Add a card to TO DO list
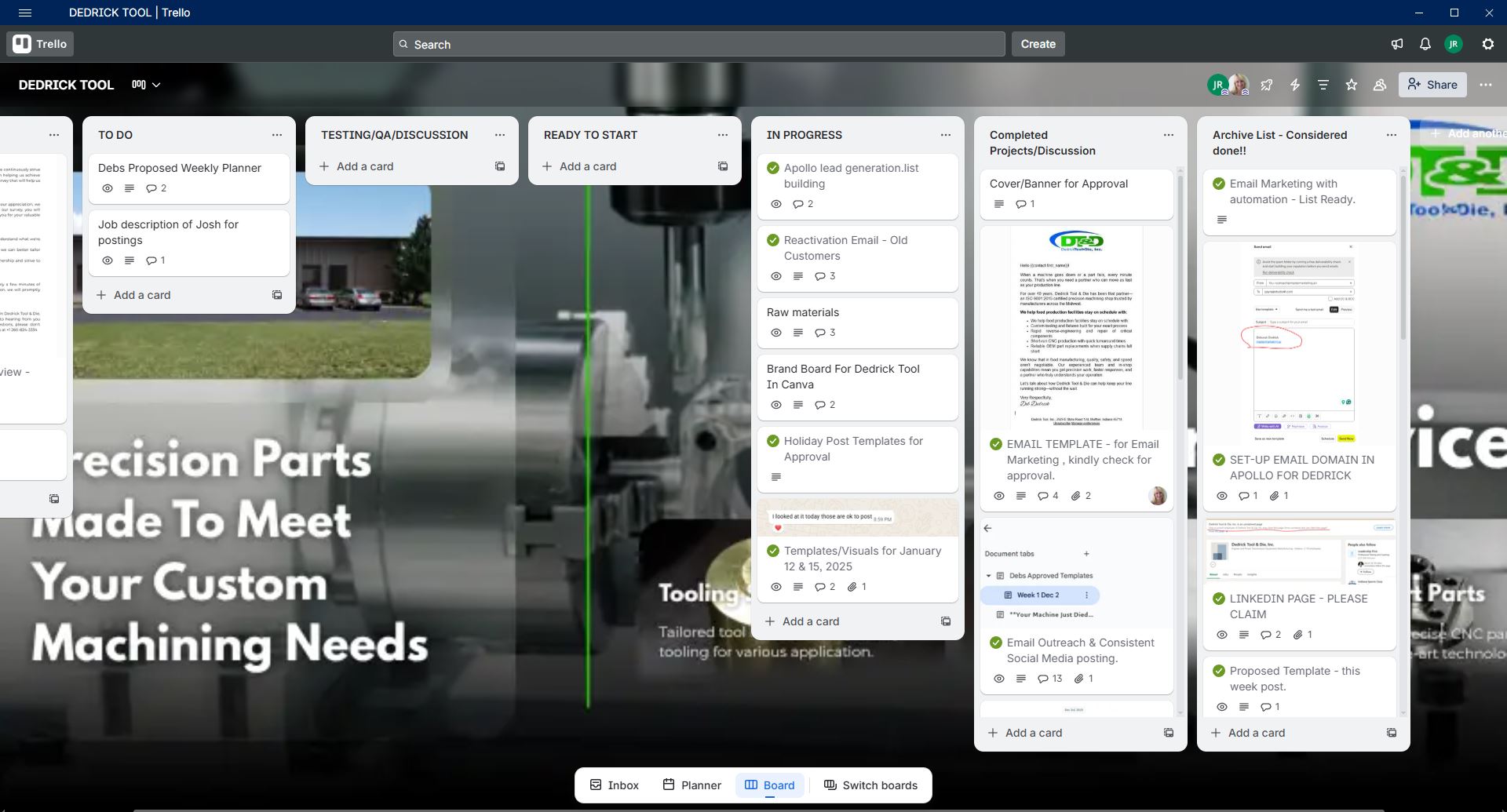Image resolution: width=1507 pixels, height=812 pixels. [x=176, y=295]
